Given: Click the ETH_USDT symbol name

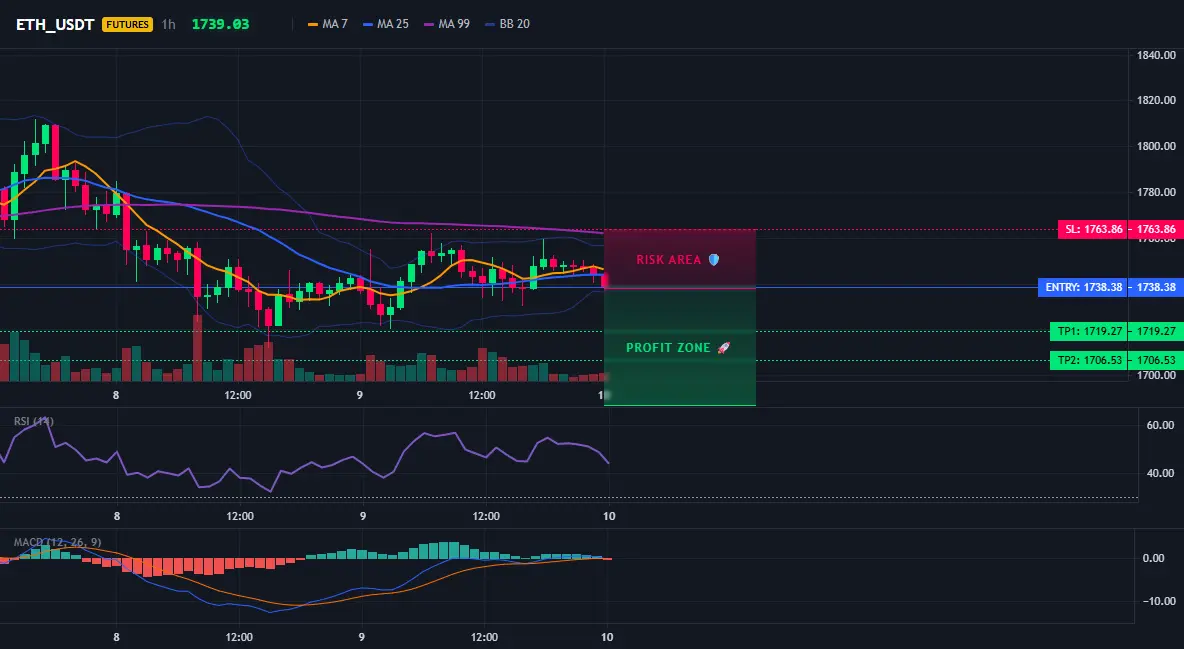Looking at the screenshot, I should coord(55,24).
